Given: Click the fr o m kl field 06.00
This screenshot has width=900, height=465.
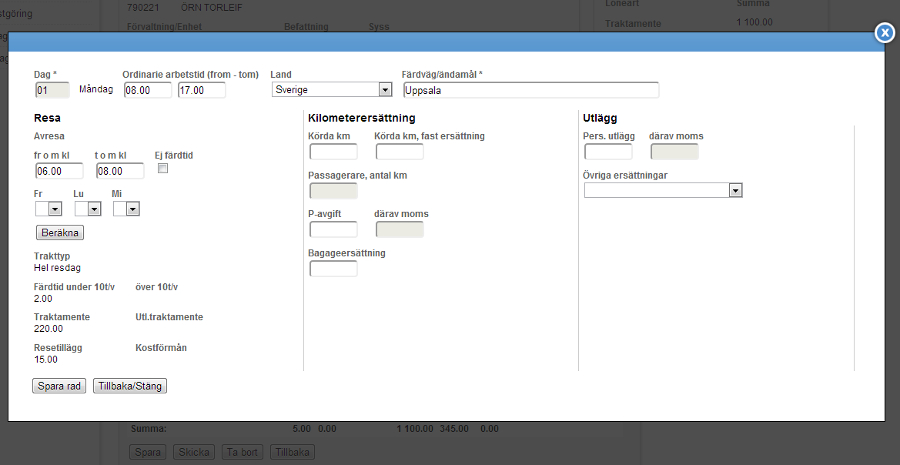Looking at the screenshot, I should pos(59,171).
